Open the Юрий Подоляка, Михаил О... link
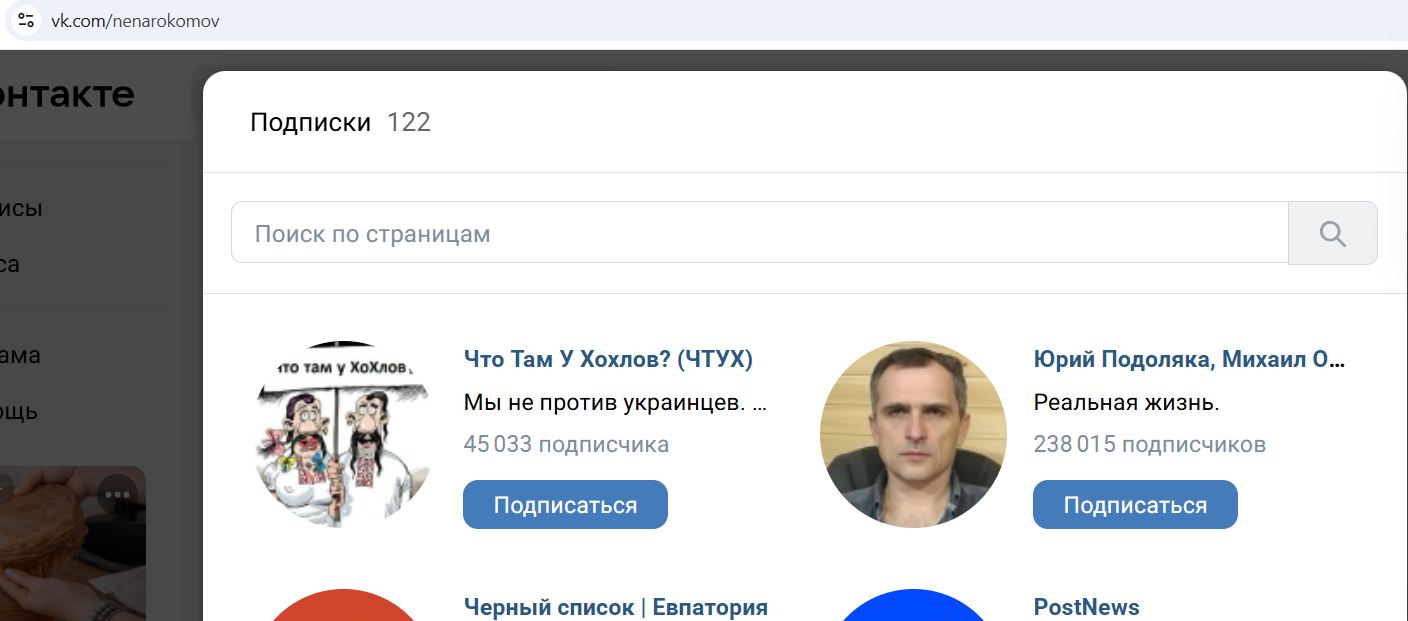The width and height of the screenshot is (1408, 621). [x=1189, y=359]
